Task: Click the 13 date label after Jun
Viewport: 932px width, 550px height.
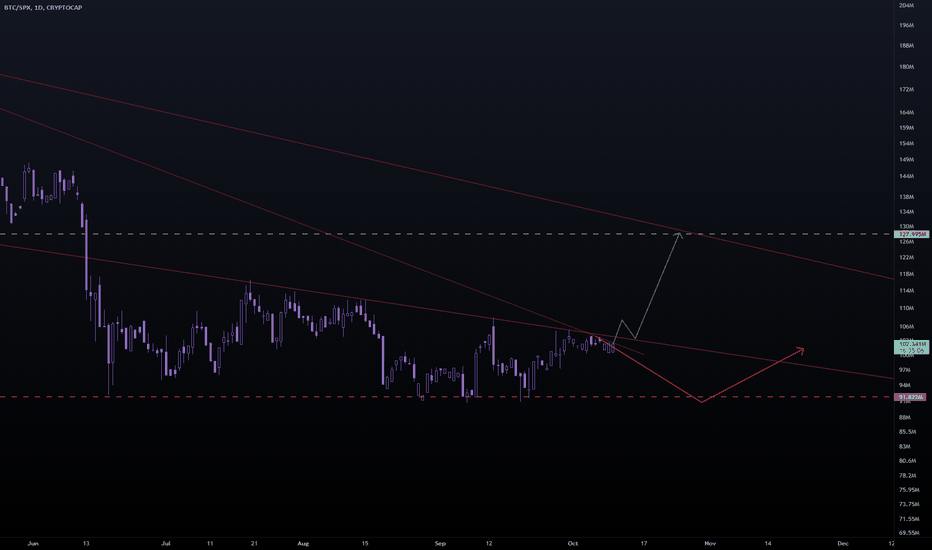Action: (x=86, y=543)
